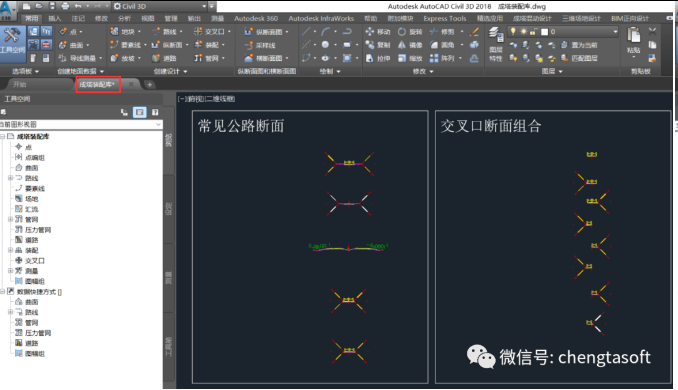Open the 插入 ribbon tab
Screen dimensions: 678x390
pyautogui.click(x=54, y=18)
